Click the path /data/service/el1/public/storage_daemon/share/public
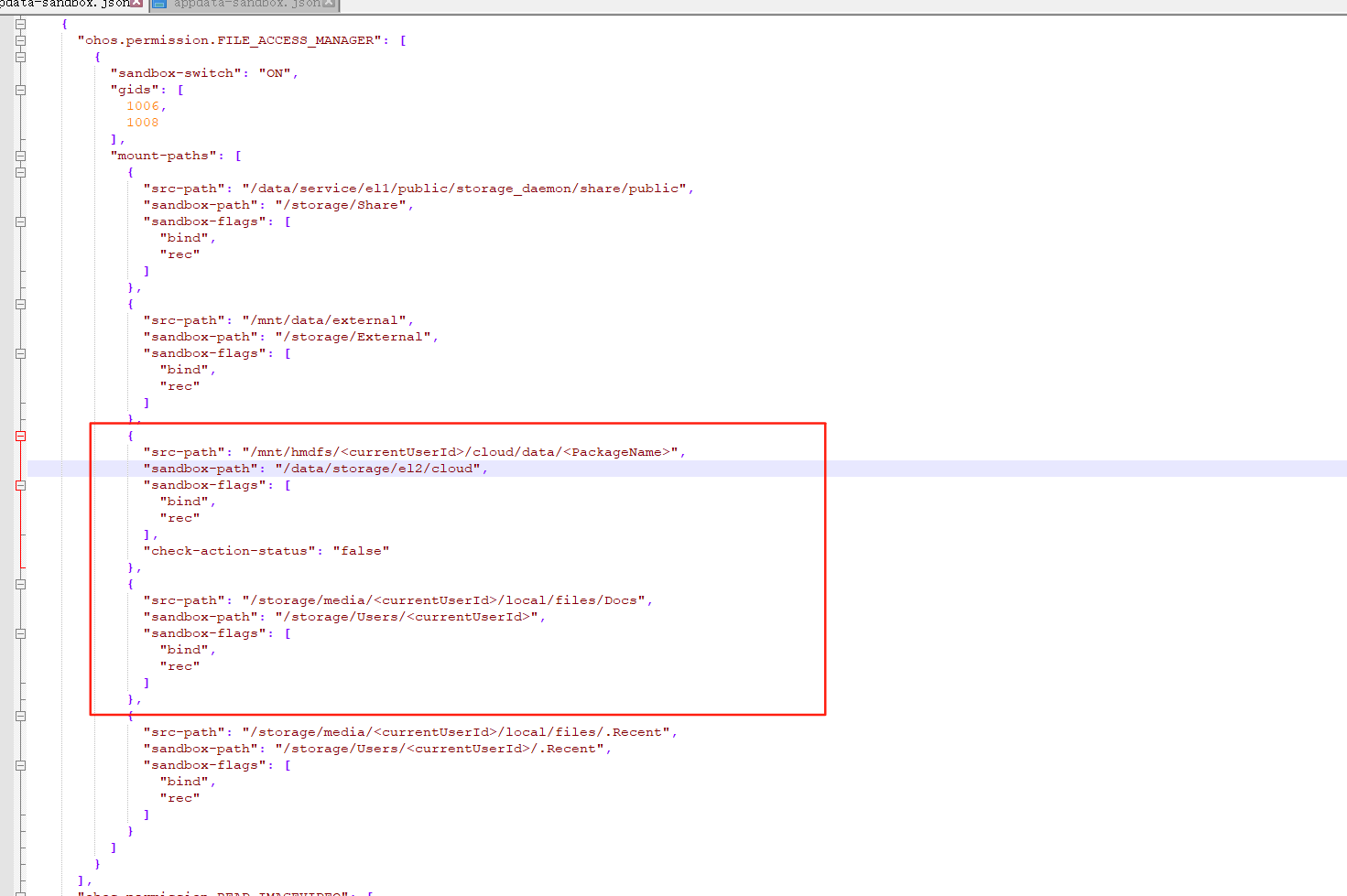This screenshot has height=896, width=1347. tap(464, 189)
